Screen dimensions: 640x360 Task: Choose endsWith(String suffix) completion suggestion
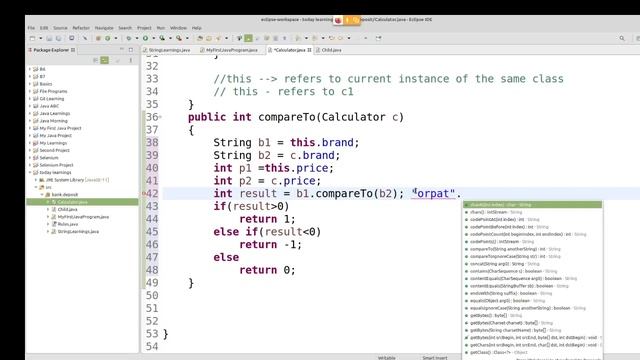pyautogui.click(x=532, y=293)
